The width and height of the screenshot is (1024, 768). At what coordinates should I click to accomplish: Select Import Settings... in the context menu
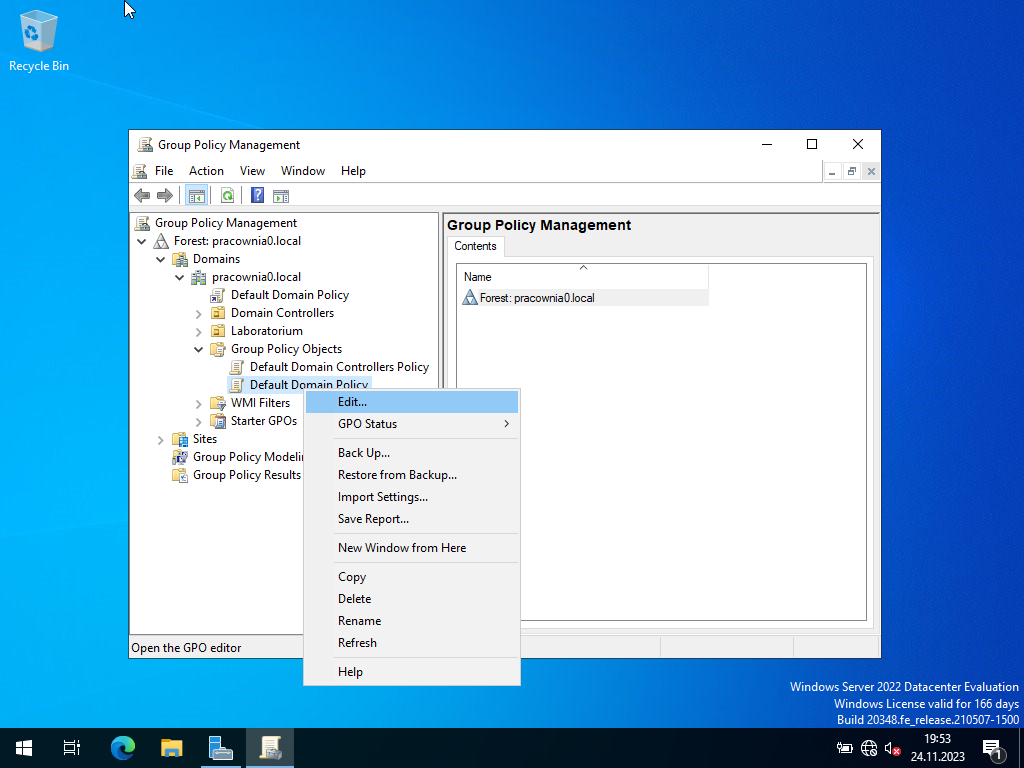click(412, 497)
